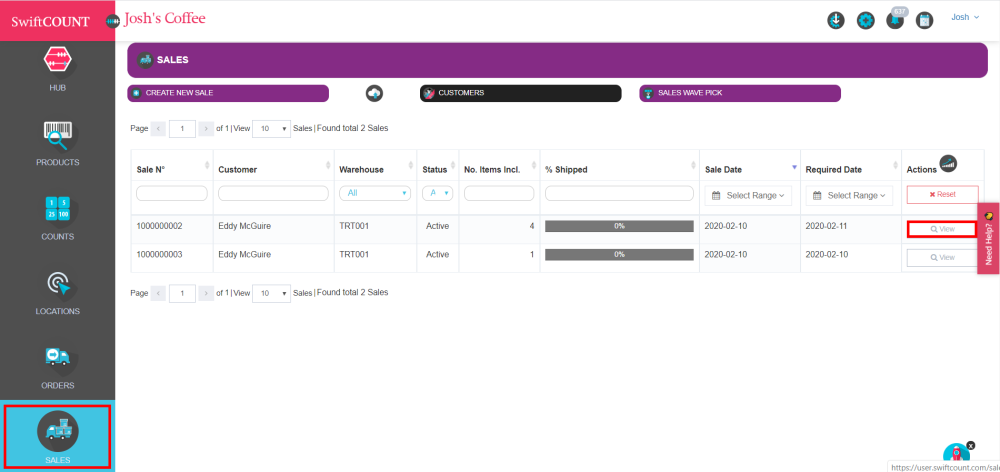Open the Josh user dropdown

tap(965, 17)
